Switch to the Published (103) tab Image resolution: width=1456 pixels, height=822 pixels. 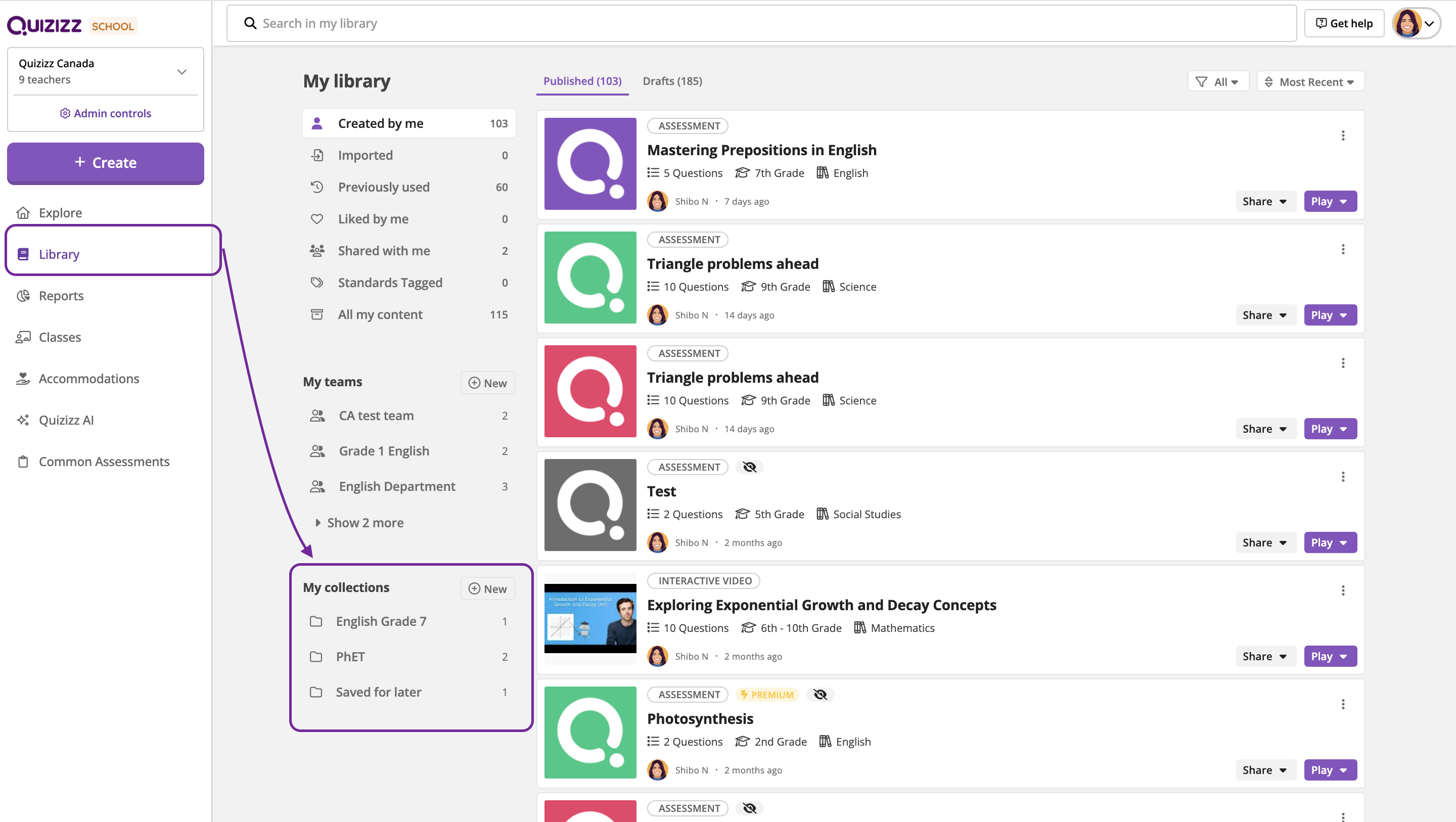pos(582,81)
